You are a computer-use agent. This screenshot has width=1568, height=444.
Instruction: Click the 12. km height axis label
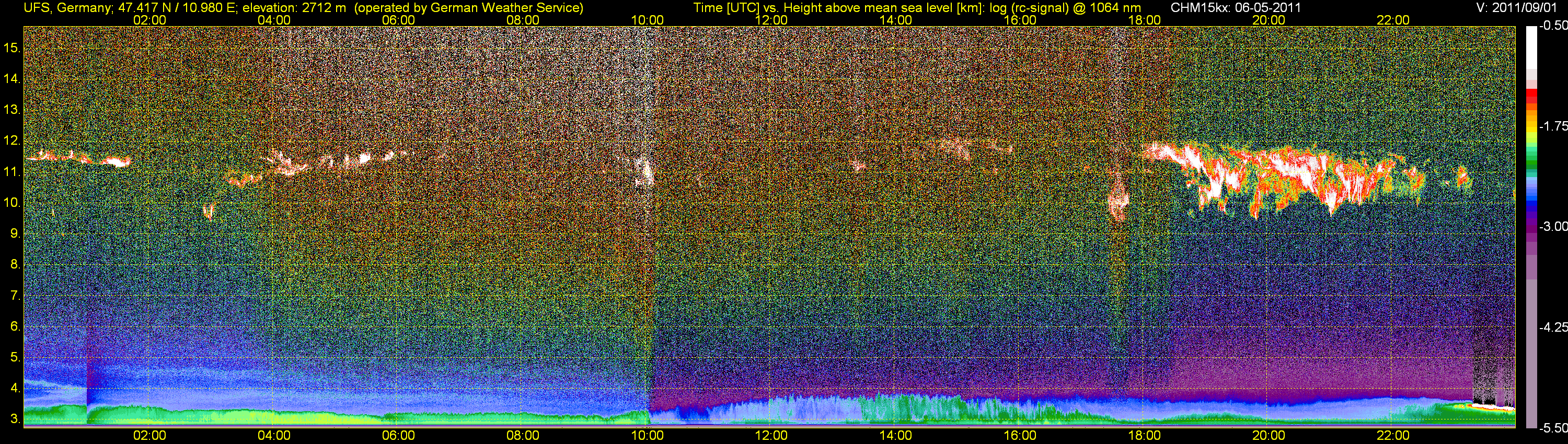(x=12, y=141)
